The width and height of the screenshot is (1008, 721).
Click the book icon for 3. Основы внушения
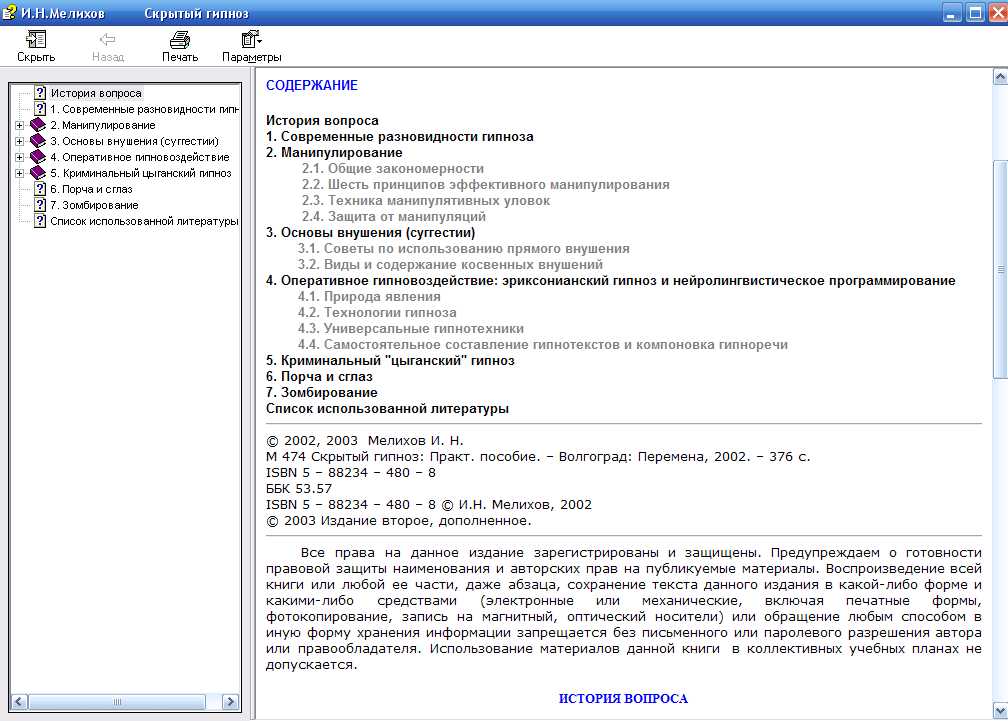[38, 141]
